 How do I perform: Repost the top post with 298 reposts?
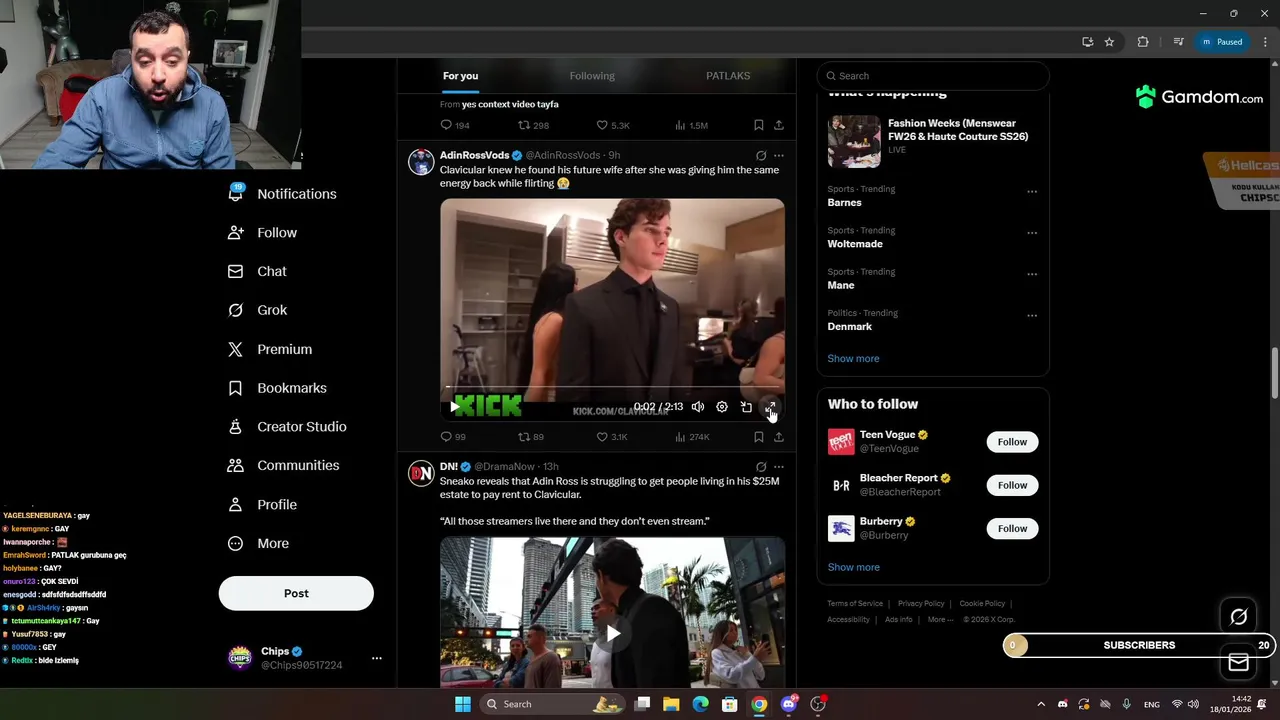533,125
